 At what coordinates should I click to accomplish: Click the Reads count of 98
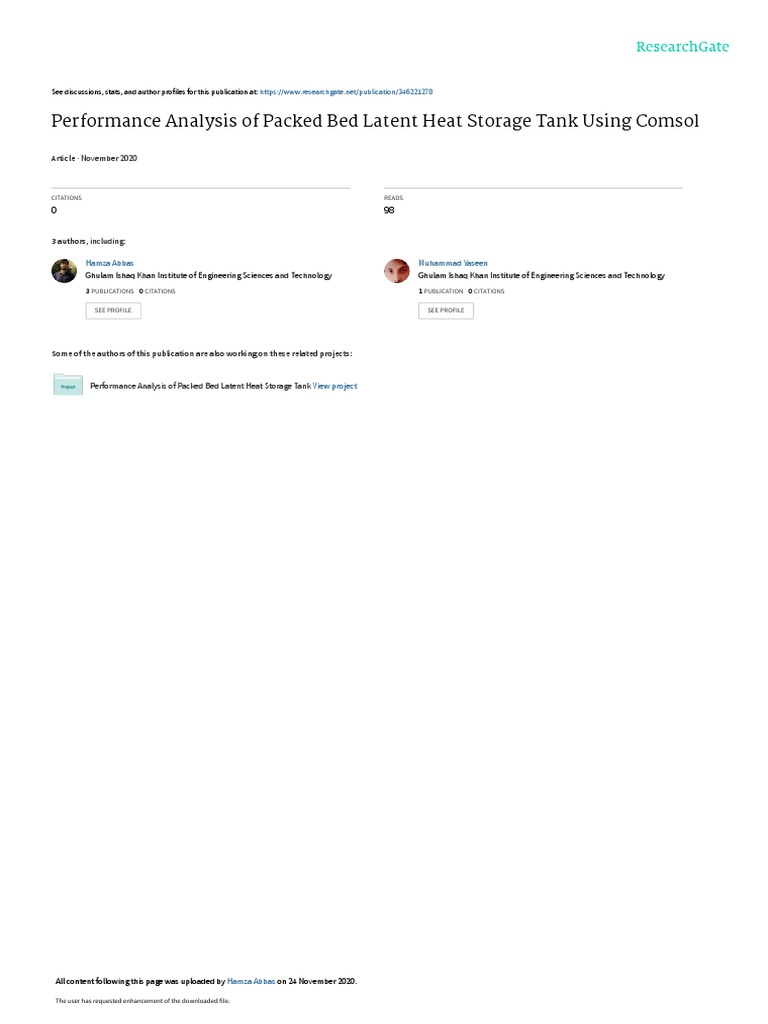(389, 210)
